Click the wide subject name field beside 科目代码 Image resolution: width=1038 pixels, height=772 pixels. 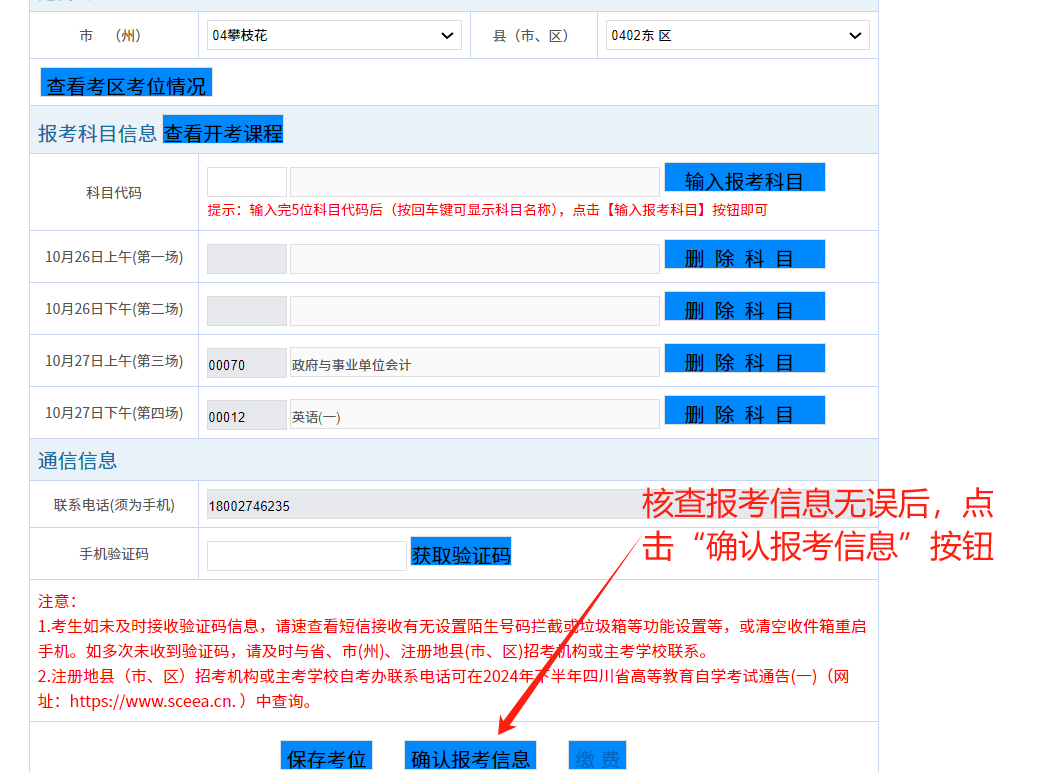pos(474,182)
